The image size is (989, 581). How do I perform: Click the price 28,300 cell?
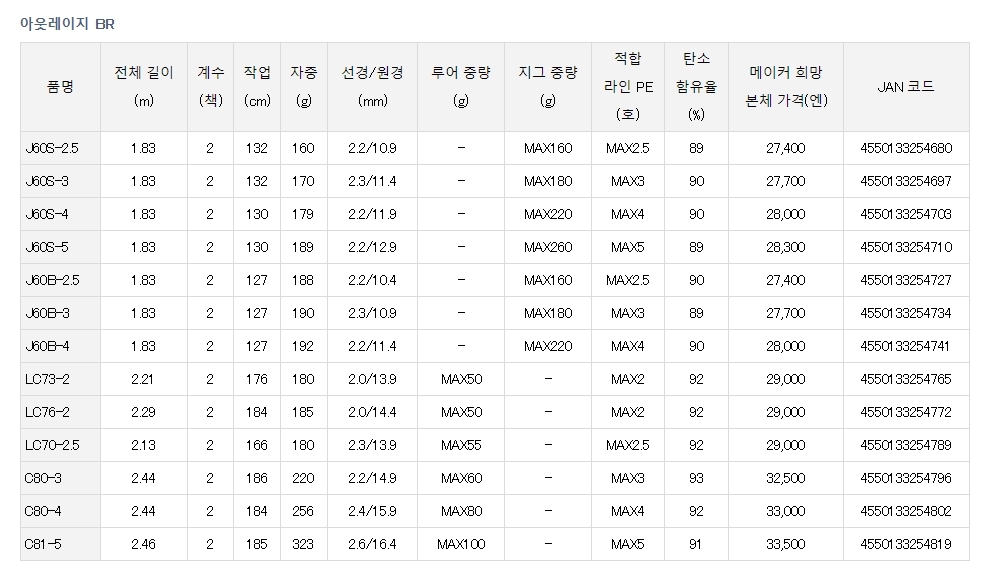click(x=786, y=247)
